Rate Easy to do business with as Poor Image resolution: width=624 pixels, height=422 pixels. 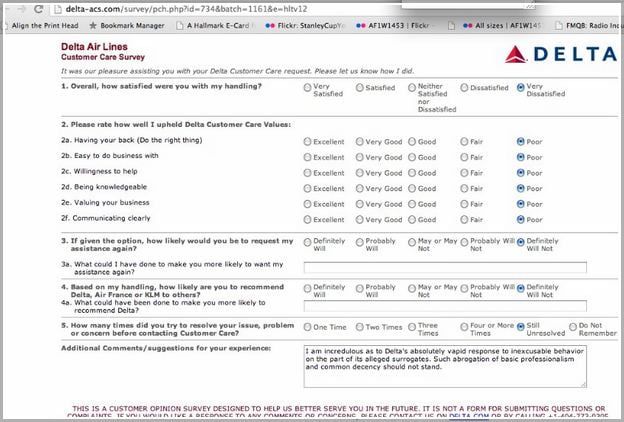tap(521, 157)
